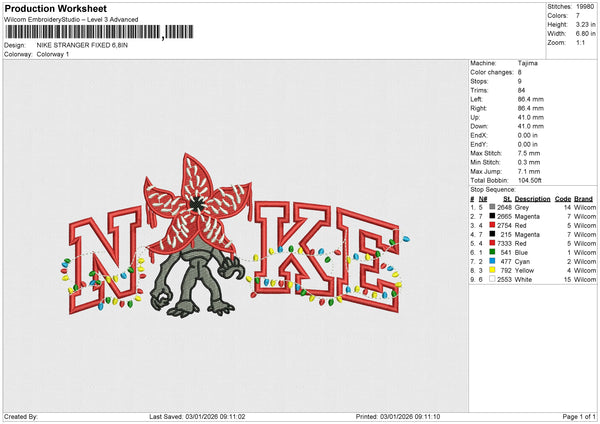This screenshot has width=600, height=424.
Task: Click the 'Down:' value 41.0 mm
Action: click(530, 126)
